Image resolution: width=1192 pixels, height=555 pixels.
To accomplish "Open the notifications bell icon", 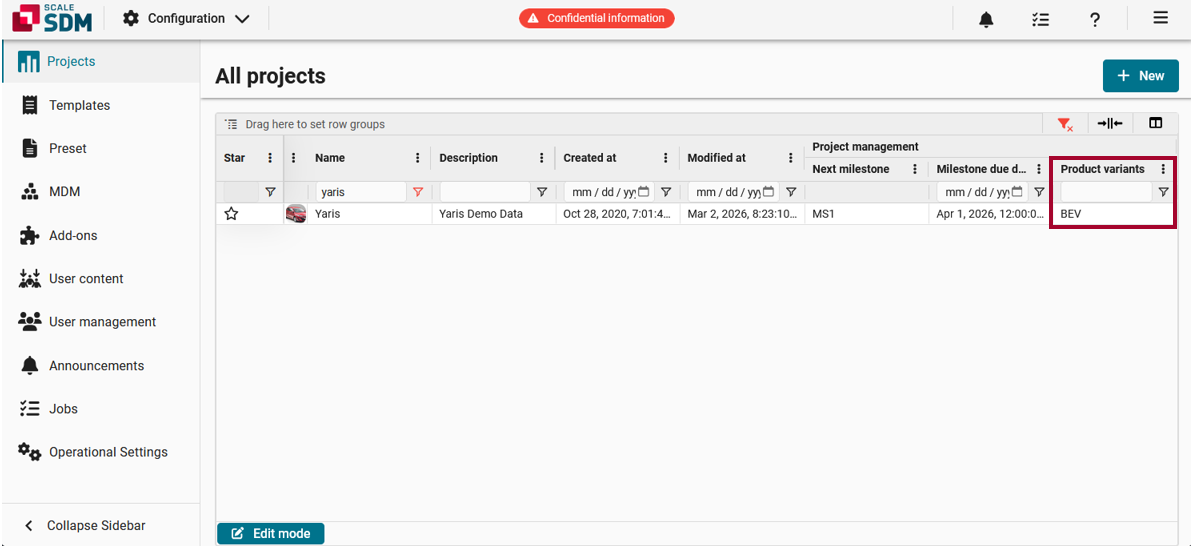I will tap(986, 19).
